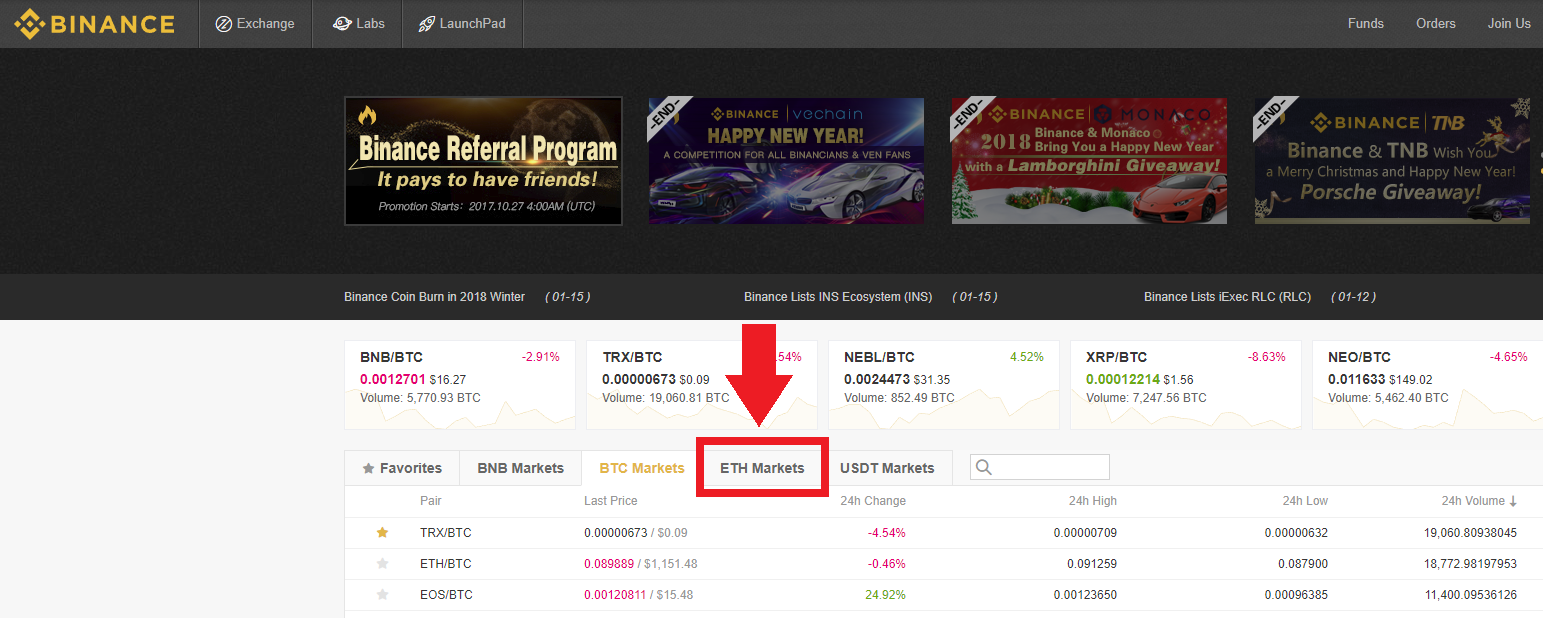Click the Binance logo

[x=94, y=24]
